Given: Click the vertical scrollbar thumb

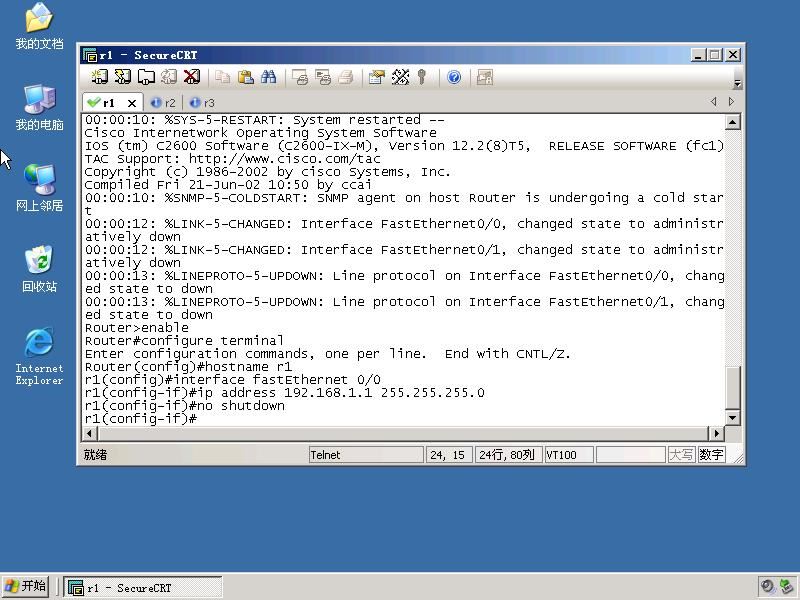Looking at the screenshot, I should (x=733, y=388).
